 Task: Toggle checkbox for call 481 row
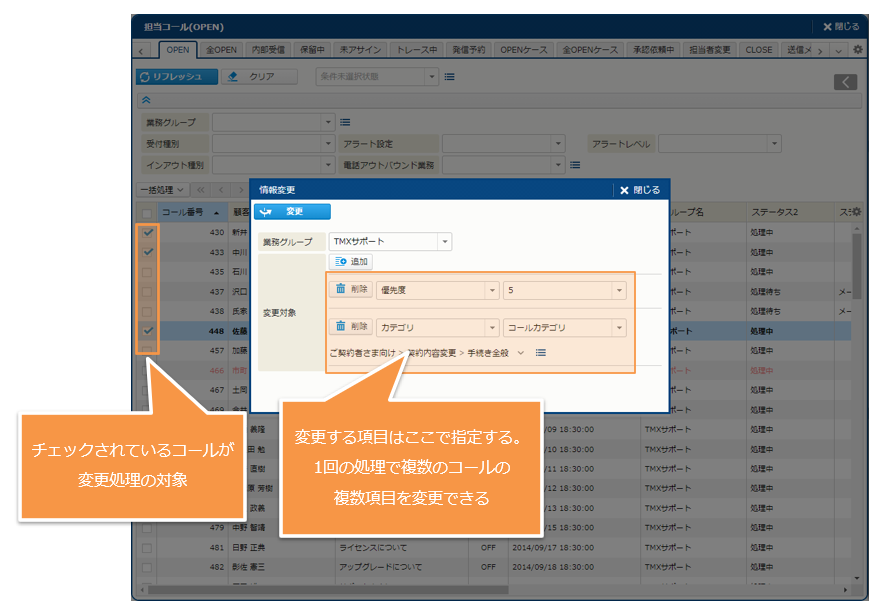tap(148, 547)
